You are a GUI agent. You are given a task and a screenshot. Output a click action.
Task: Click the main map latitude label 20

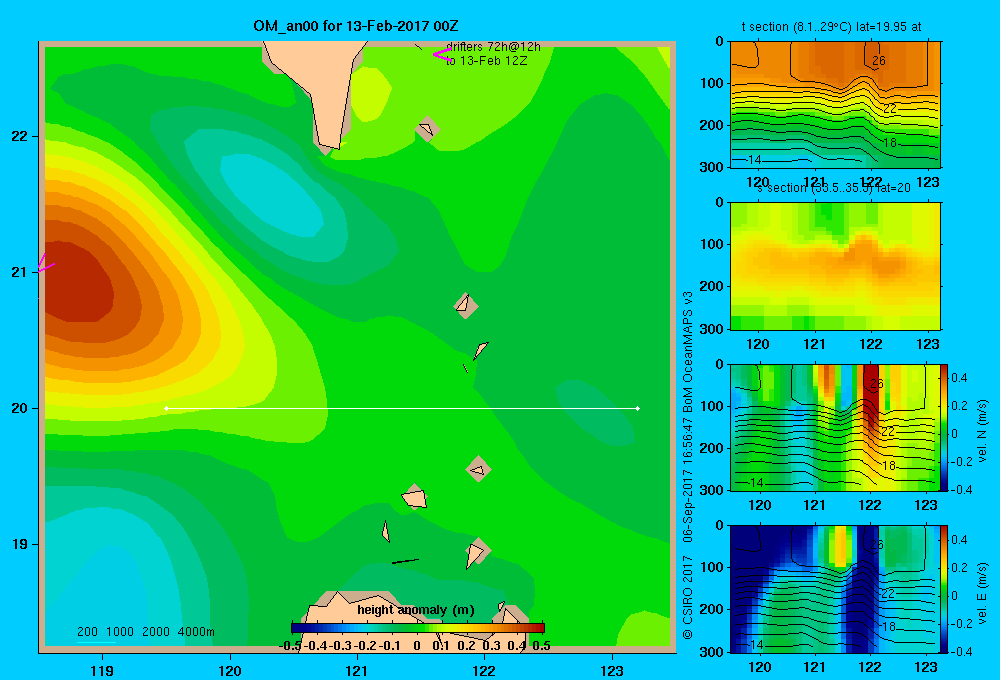[19, 408]
